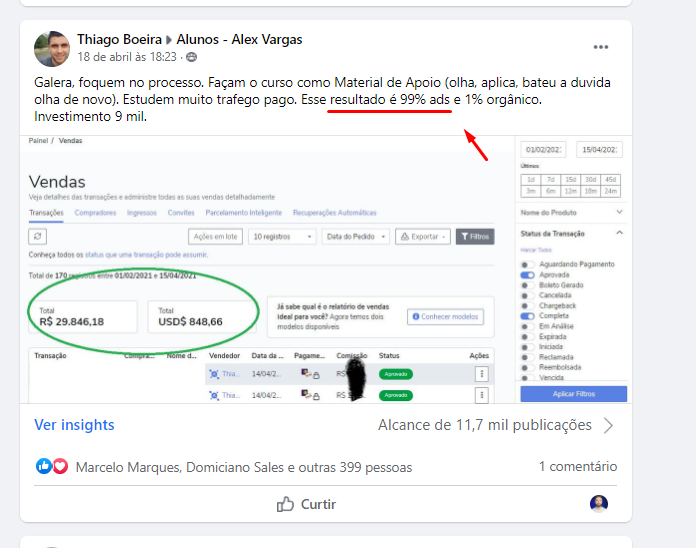This screenshot has width=696, height=548.
Task: Click the Curtir thumbs-up icon
Action: (x=286, y=504)
